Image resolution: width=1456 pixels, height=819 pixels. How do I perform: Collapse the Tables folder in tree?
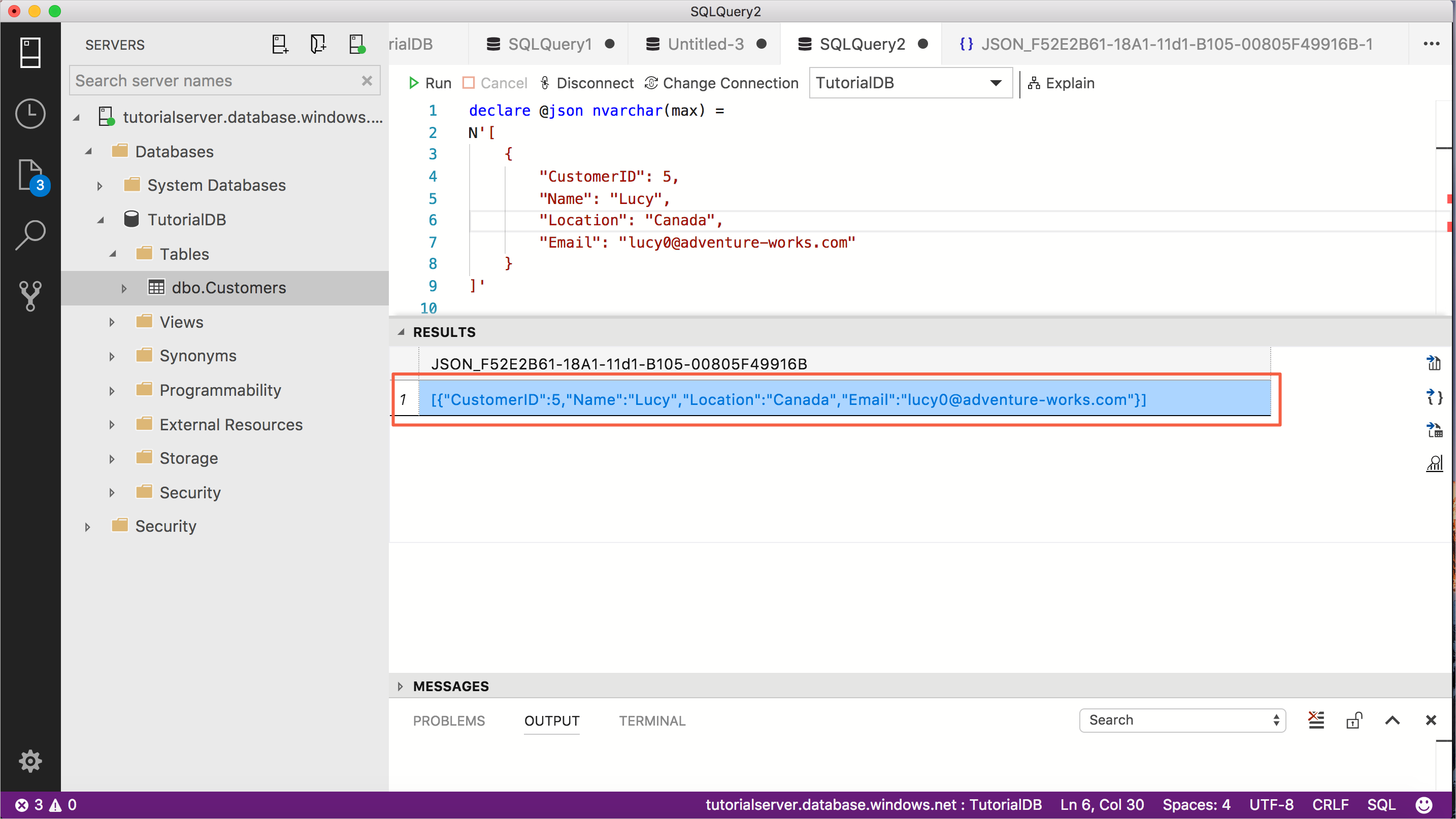point(112,254)
